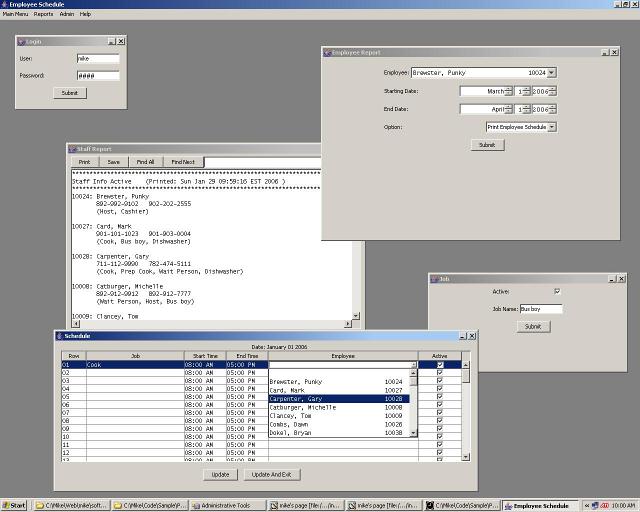Toggle Active checkbox in schedule row 08
640x512 pixels.
pos(440,421)
